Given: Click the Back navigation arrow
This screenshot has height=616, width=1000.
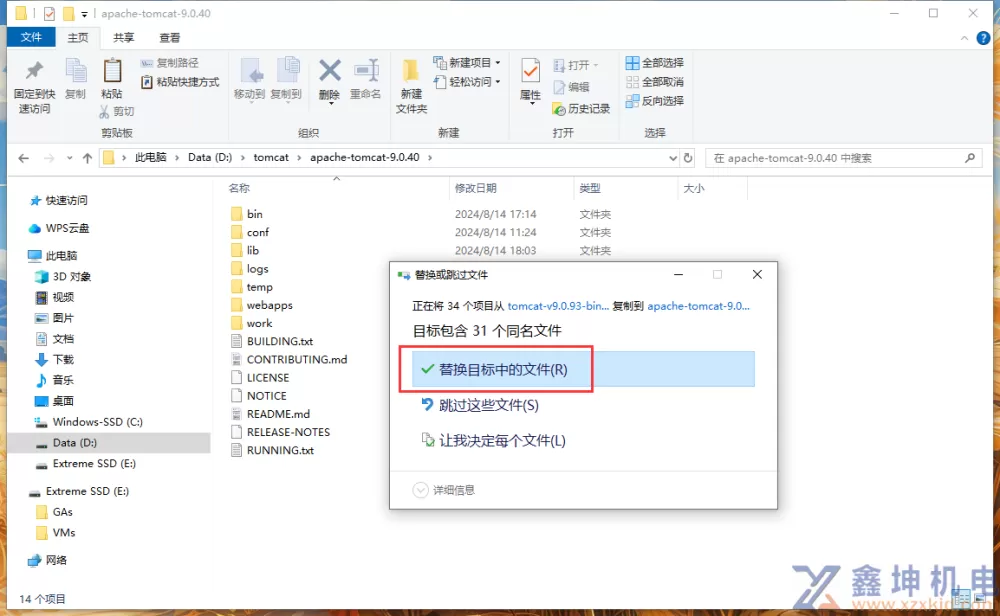Looking at the screenshot, I should tap(24, 158).
